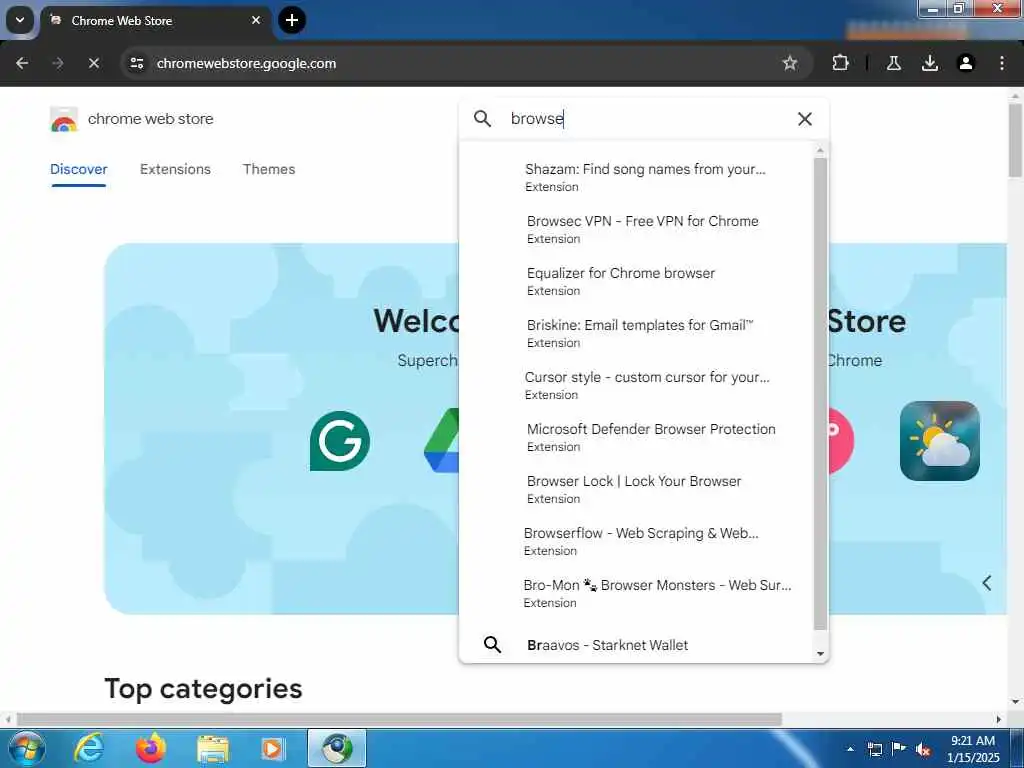1024x768 pixels.
Task: Open the tab search dropdown arrow
Action: click(20, 20)
